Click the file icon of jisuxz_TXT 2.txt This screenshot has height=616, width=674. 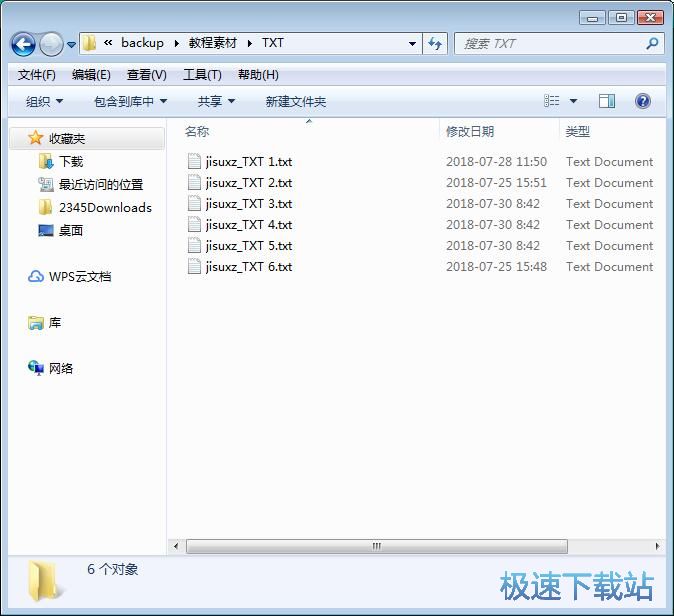point(194,183)
